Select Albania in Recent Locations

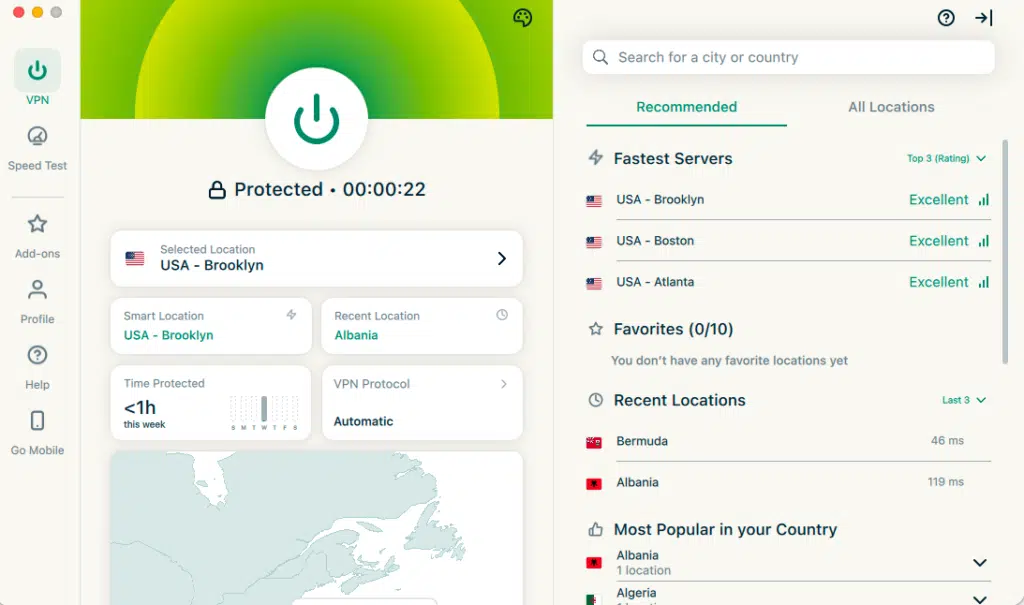coord(788,482)
